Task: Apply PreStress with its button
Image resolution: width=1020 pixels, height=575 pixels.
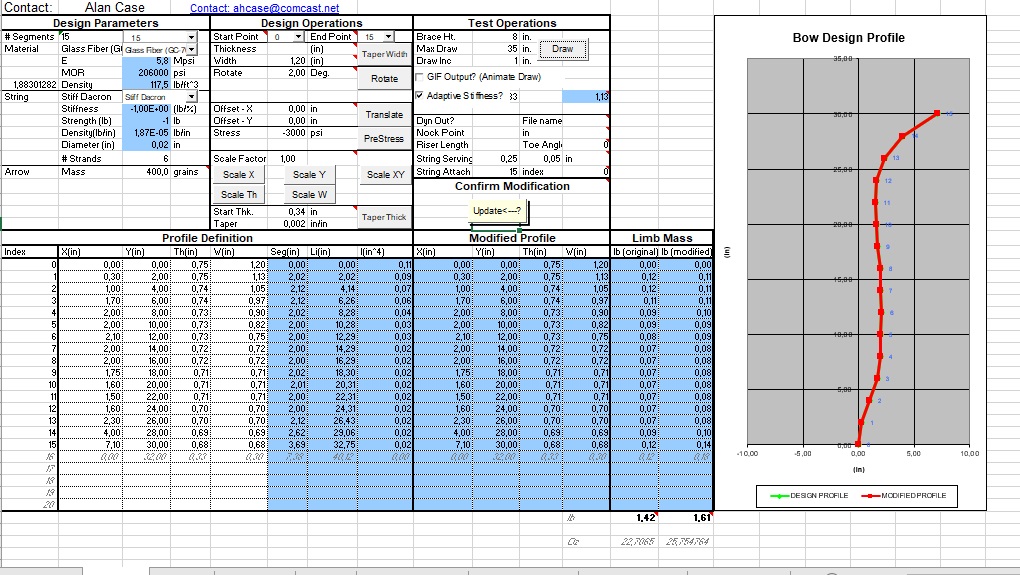Action: (384, 139)
